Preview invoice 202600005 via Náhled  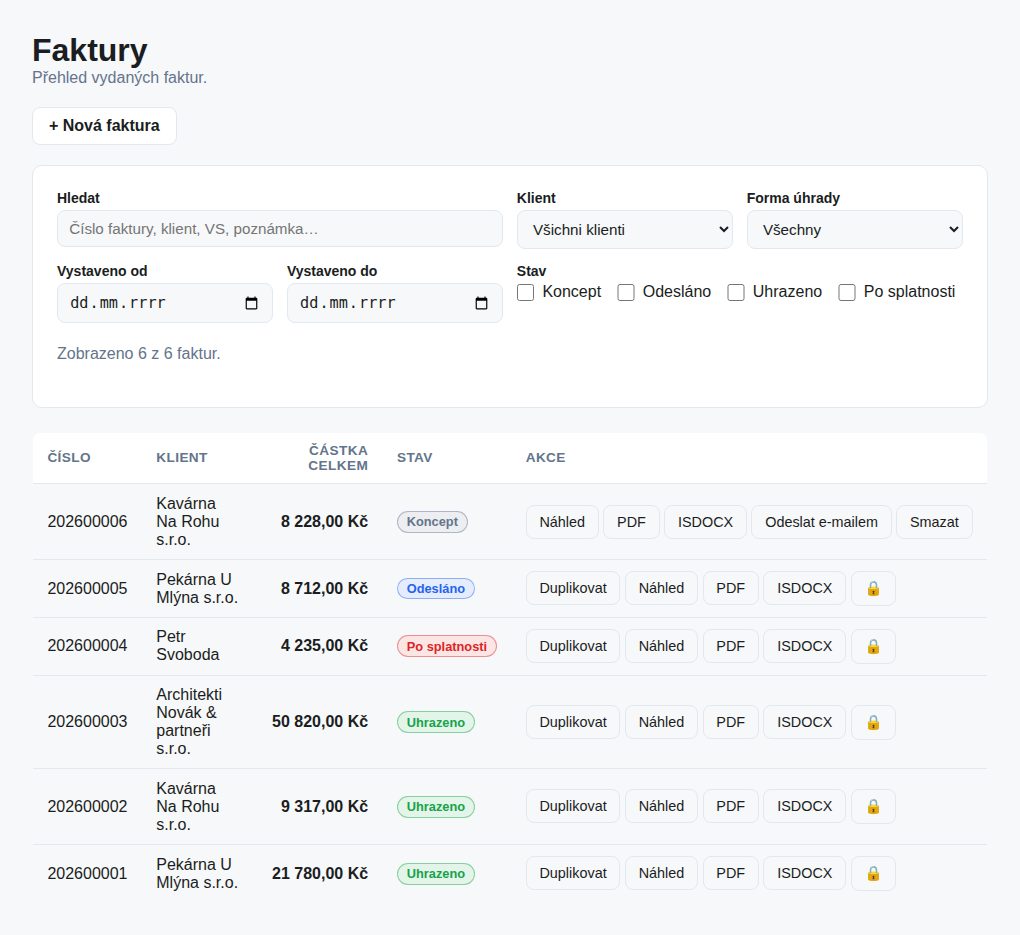[x=661, y=588]
